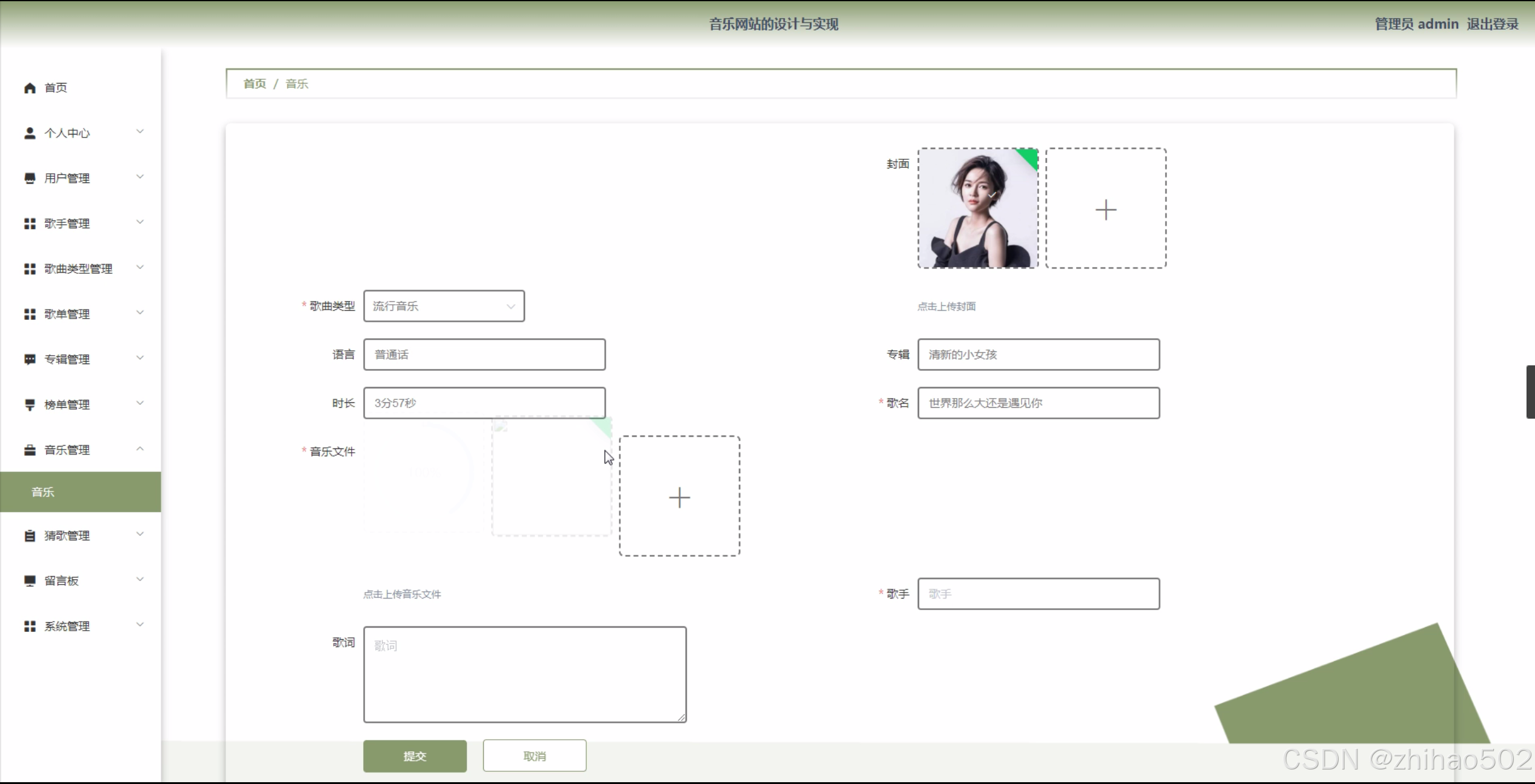This screenshot has width=1535, height=784.
Task: Click the plus icon to upload music file
Action: coord(680,497)
